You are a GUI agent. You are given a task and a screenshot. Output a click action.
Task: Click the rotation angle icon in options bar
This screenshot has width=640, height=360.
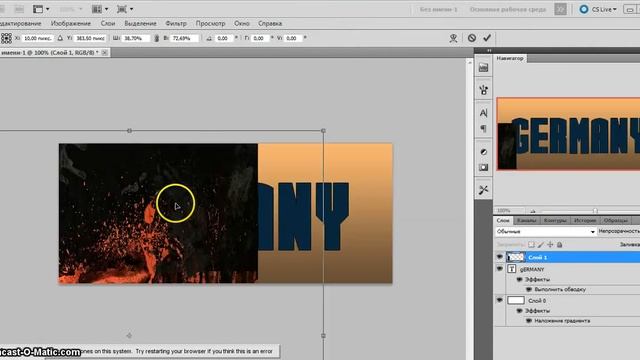click(x=209, y=38)
